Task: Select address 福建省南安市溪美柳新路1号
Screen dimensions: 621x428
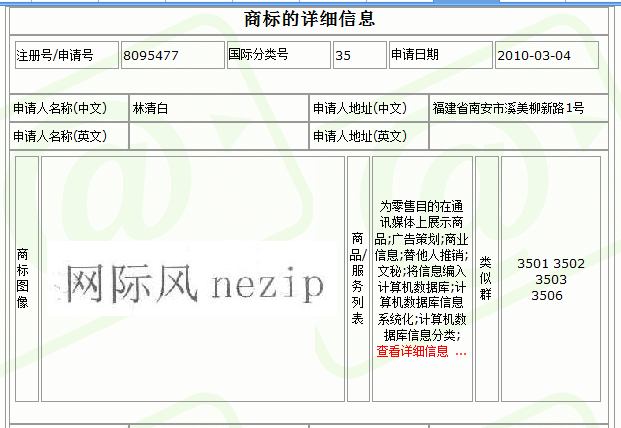Action: point(508,108)
